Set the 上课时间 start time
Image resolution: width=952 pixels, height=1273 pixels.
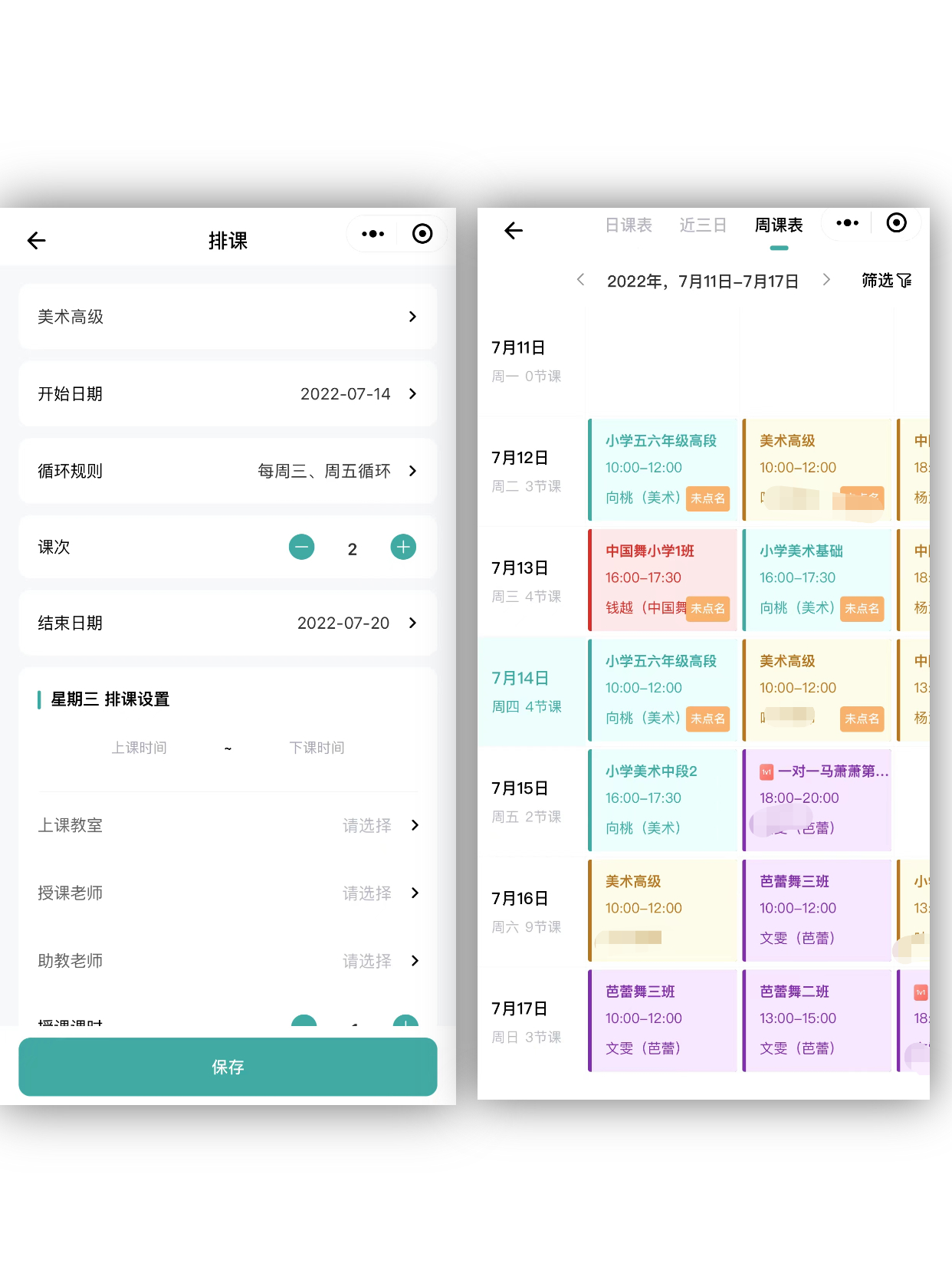point(139,748)
